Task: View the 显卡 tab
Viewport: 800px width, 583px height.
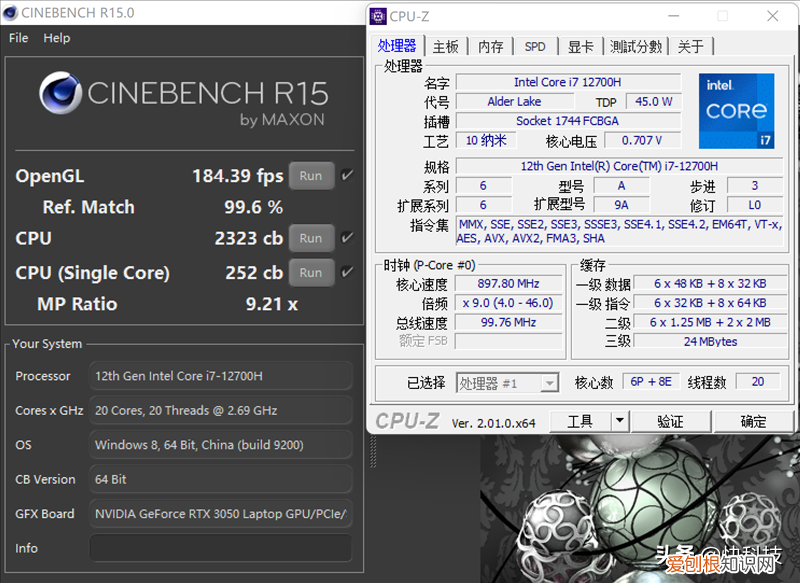Action: pos(581,45)
